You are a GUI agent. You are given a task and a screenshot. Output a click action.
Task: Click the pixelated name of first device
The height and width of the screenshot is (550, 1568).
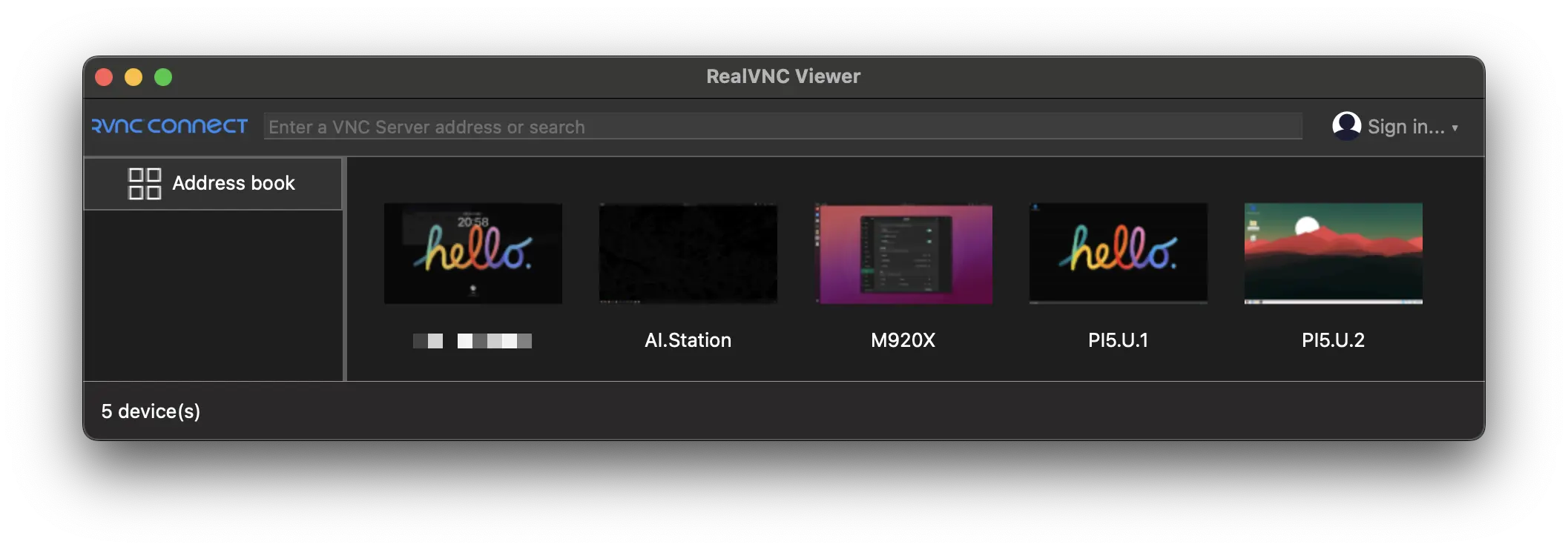pyautogui.click(x=472, y=341)
